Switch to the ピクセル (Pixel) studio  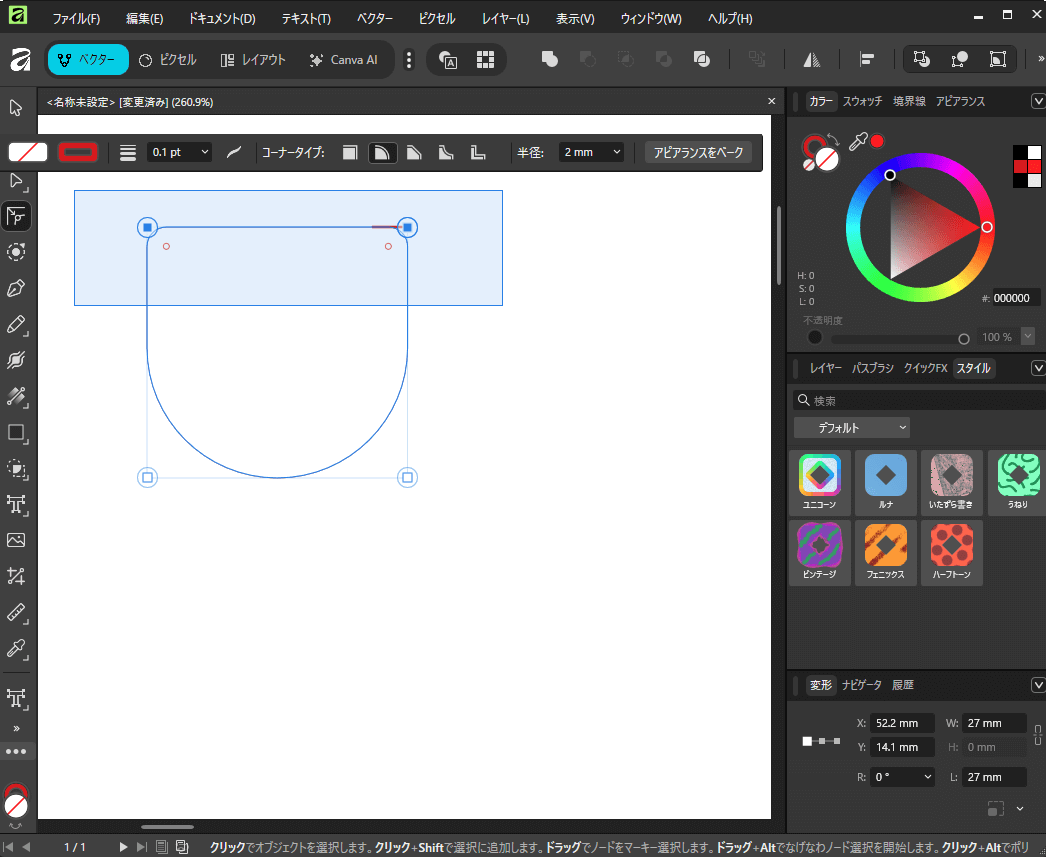pos(168,60)
